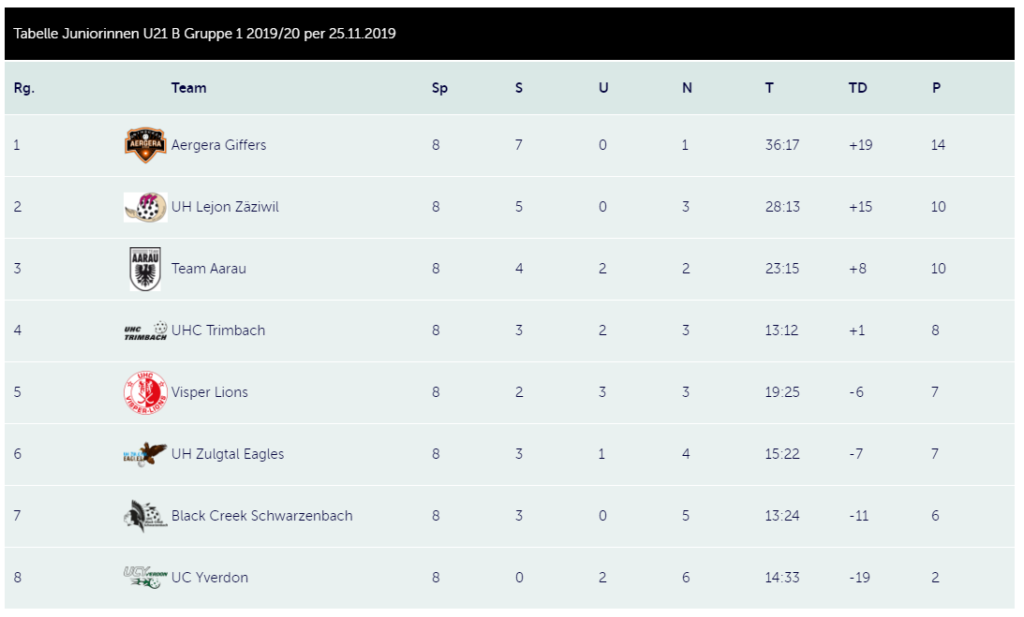Click the Sp games column header
The height and width of the screenshot is (617, 1024).
coord(440,88)
